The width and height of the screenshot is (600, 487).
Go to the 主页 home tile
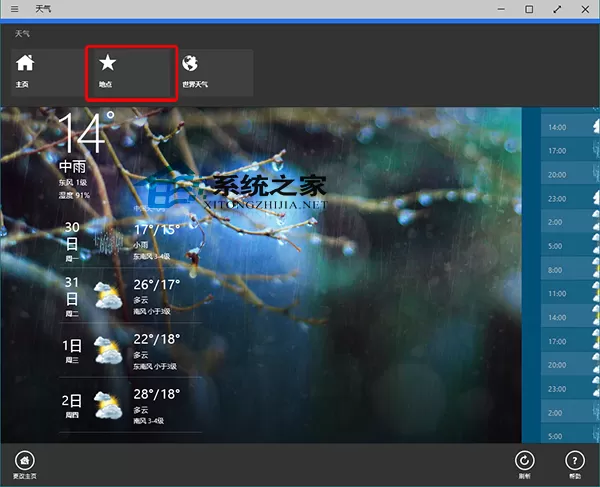coord(48,73)
